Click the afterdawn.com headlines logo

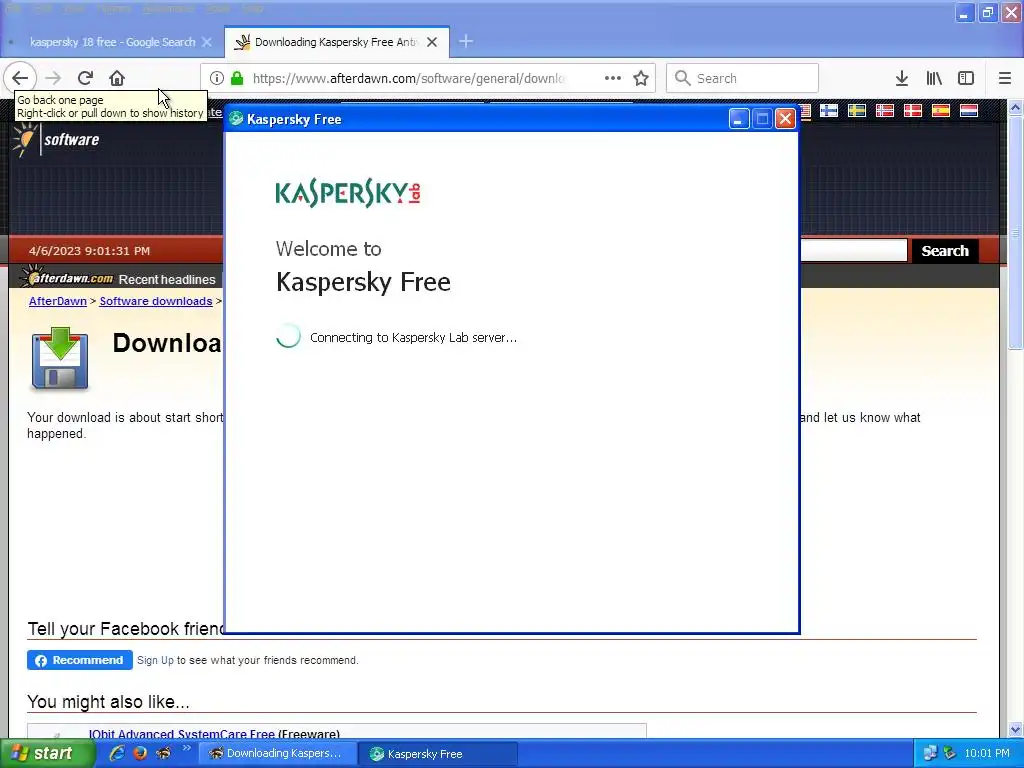67,278
